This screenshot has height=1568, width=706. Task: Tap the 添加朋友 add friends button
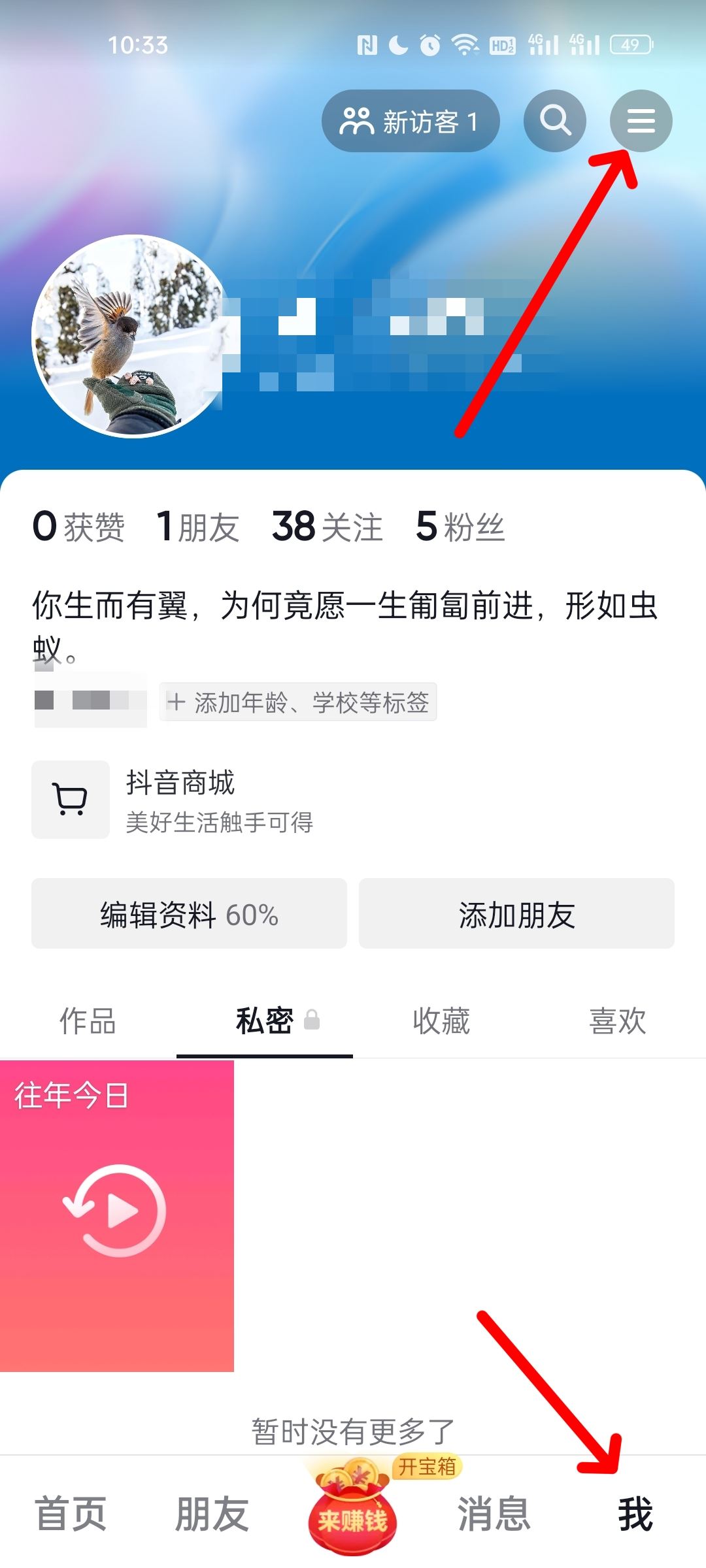pyautogui.click(x=516, y=915)
